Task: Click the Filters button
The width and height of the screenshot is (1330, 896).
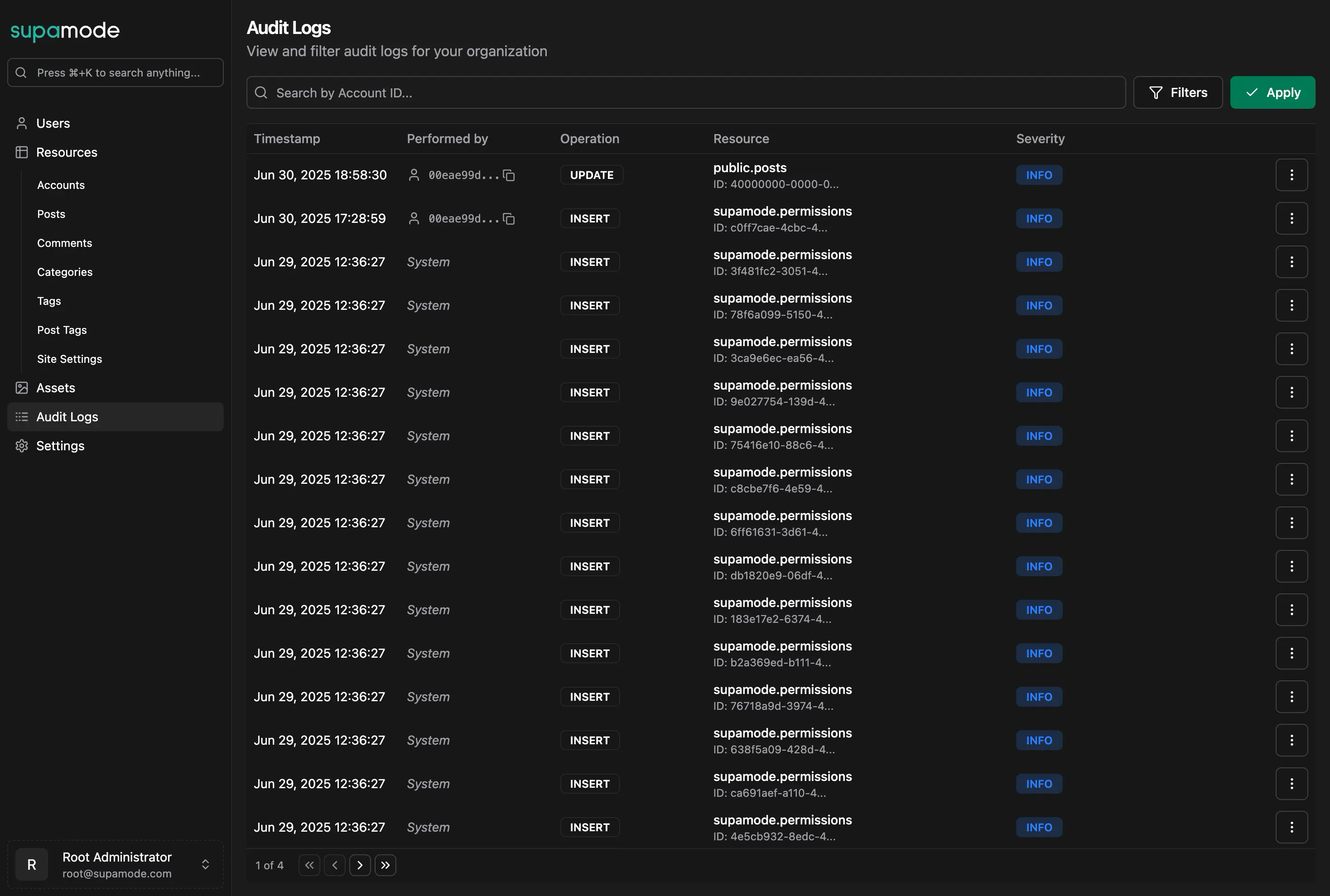Action: (1178, 92)
